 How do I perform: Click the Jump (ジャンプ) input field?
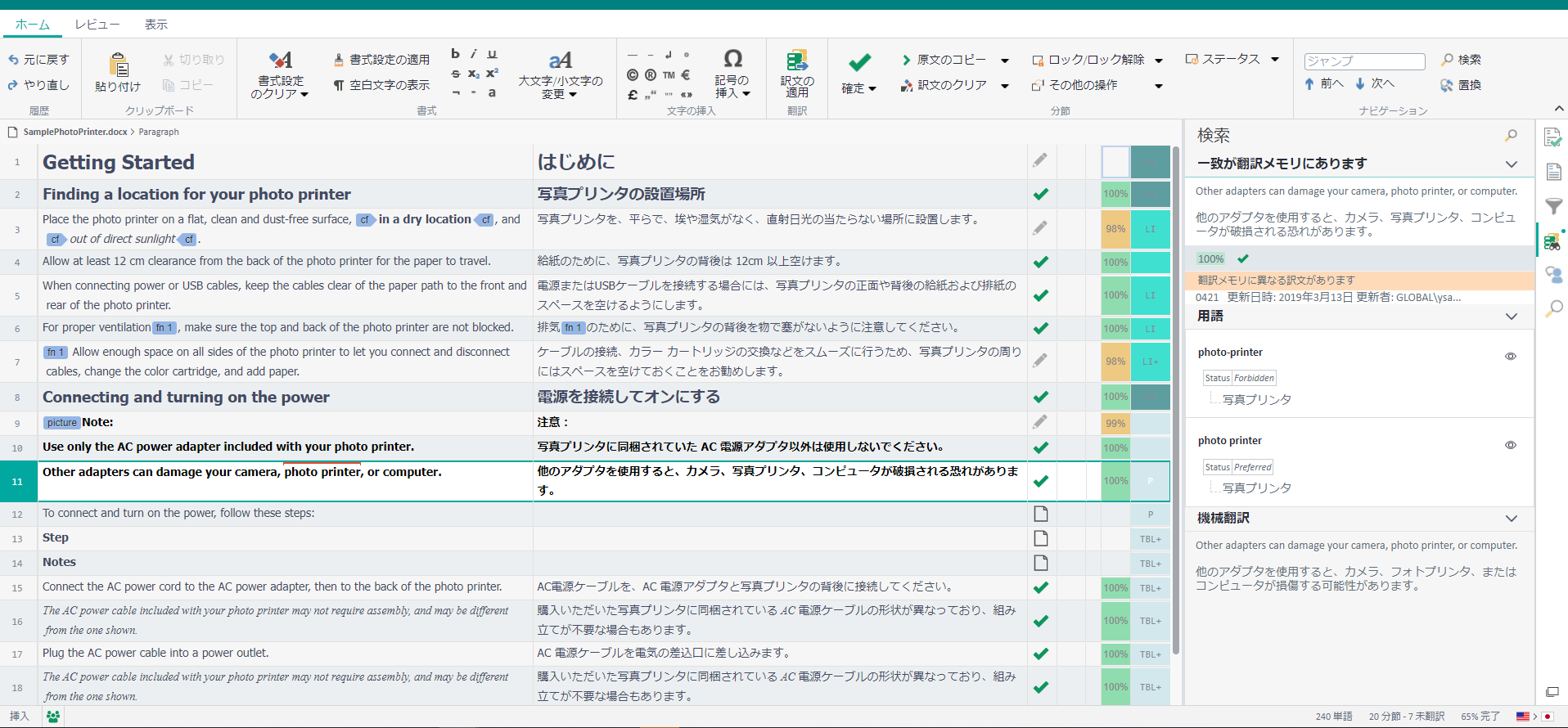point(1364,61)
